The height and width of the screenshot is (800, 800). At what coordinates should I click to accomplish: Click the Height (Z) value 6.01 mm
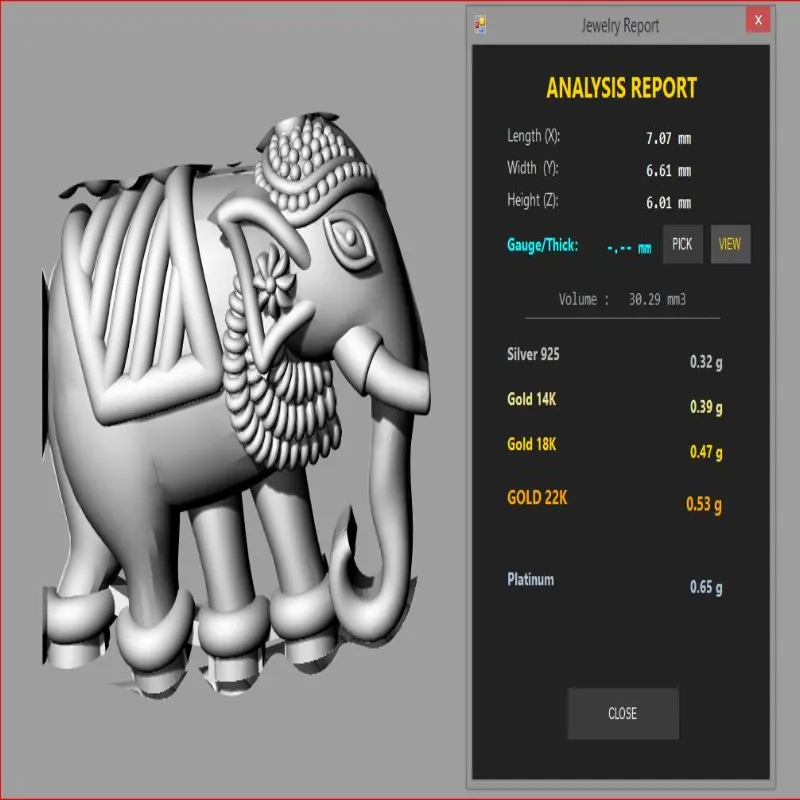coord(668,203)
